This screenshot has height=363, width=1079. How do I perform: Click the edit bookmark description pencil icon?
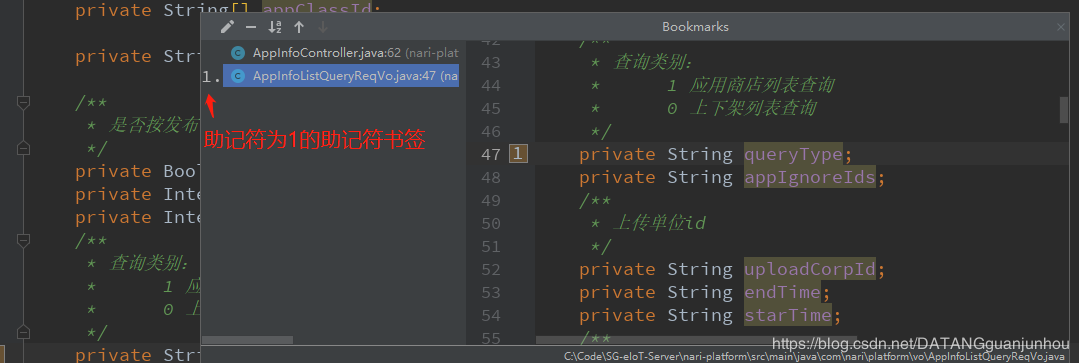(228, 27)
